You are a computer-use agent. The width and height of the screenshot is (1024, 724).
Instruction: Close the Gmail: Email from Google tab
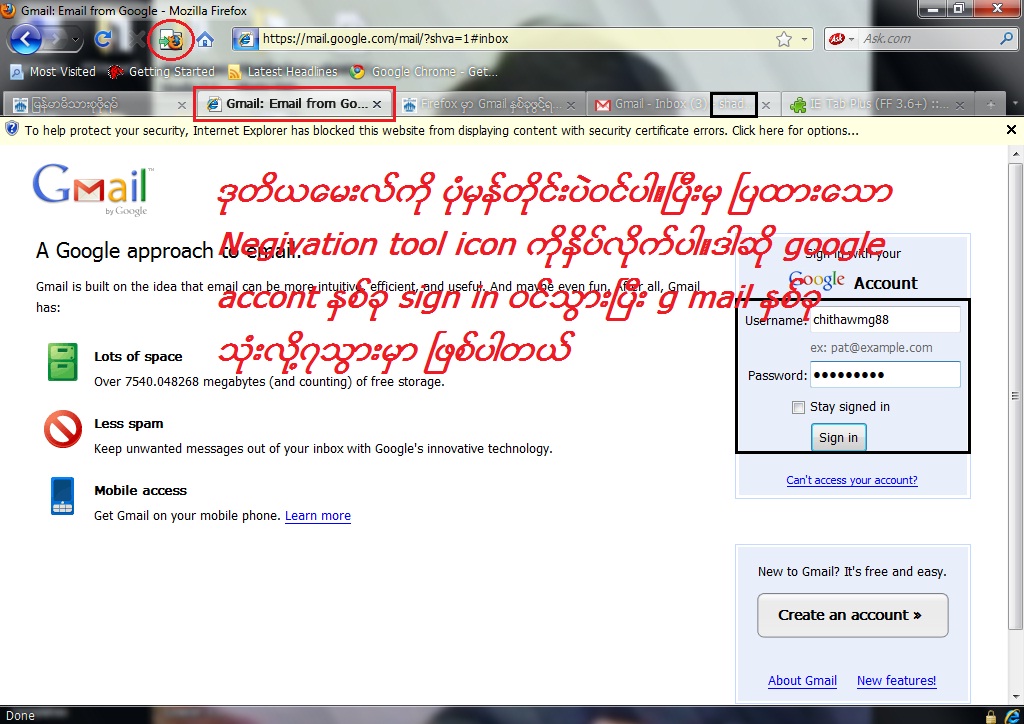[x=377, y=104]
